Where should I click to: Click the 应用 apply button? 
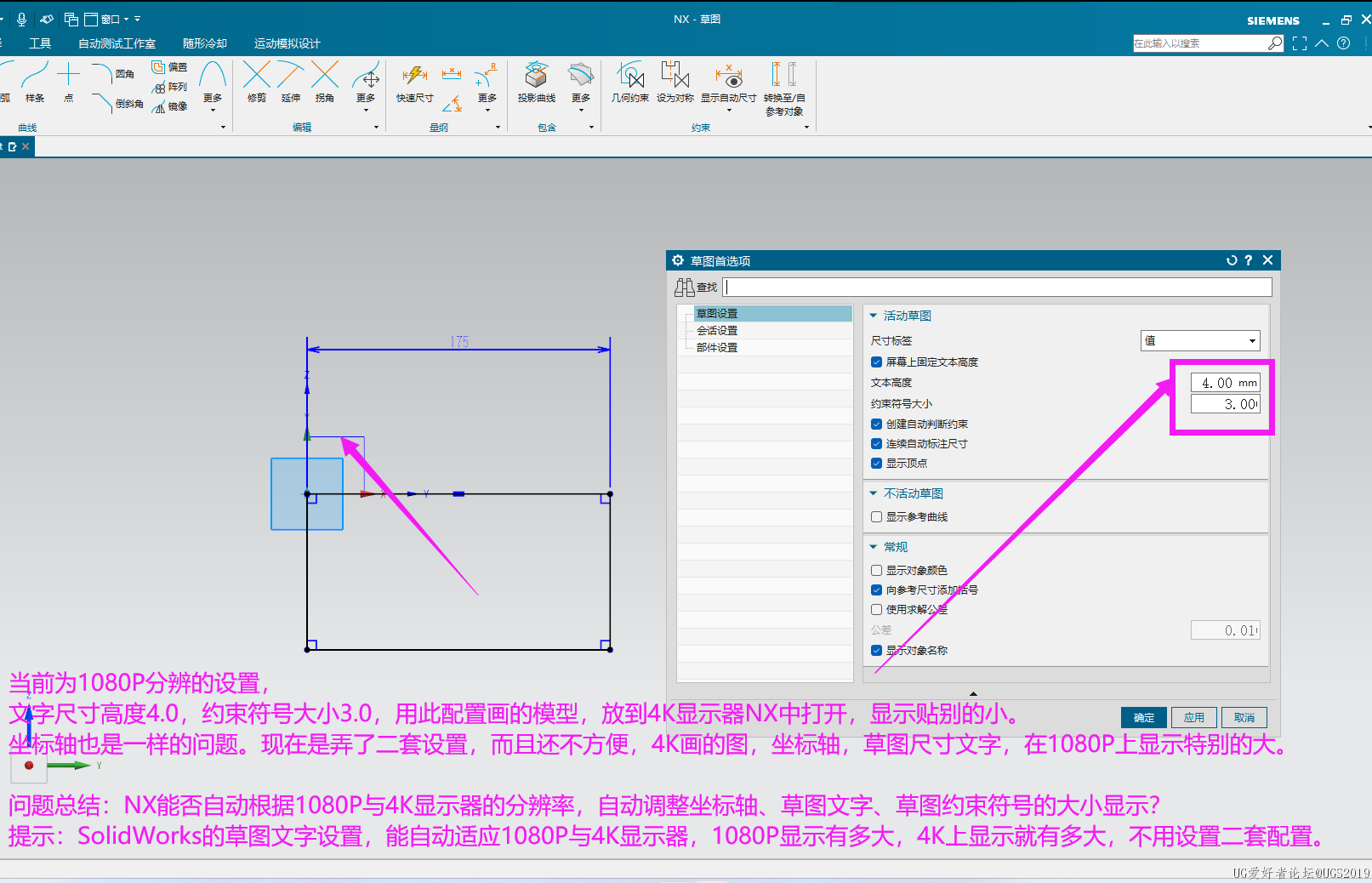[x=1194, y=718]
